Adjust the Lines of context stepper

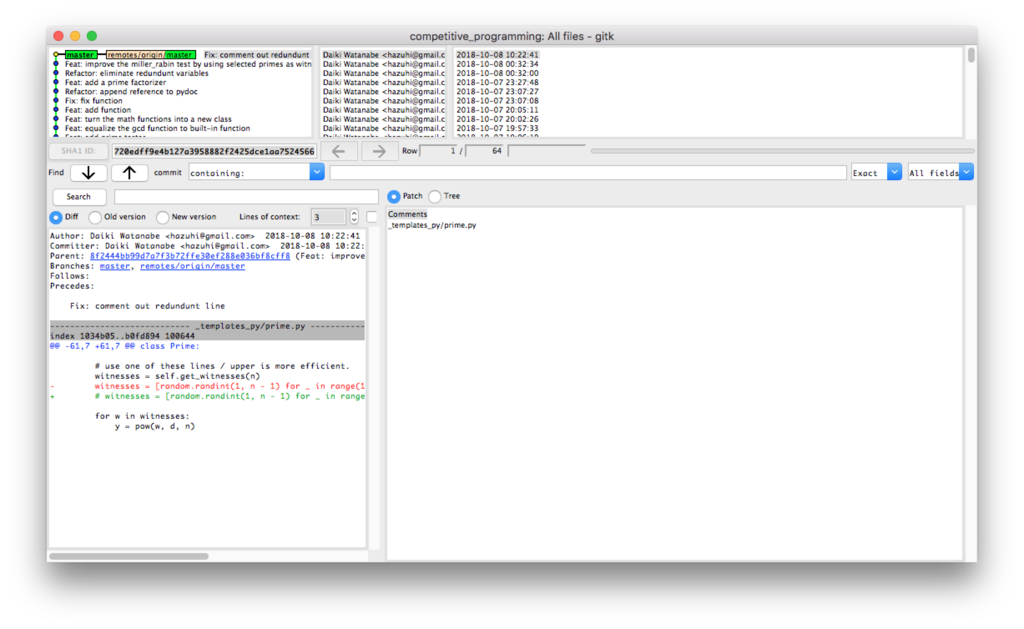(x=354, y=217)
